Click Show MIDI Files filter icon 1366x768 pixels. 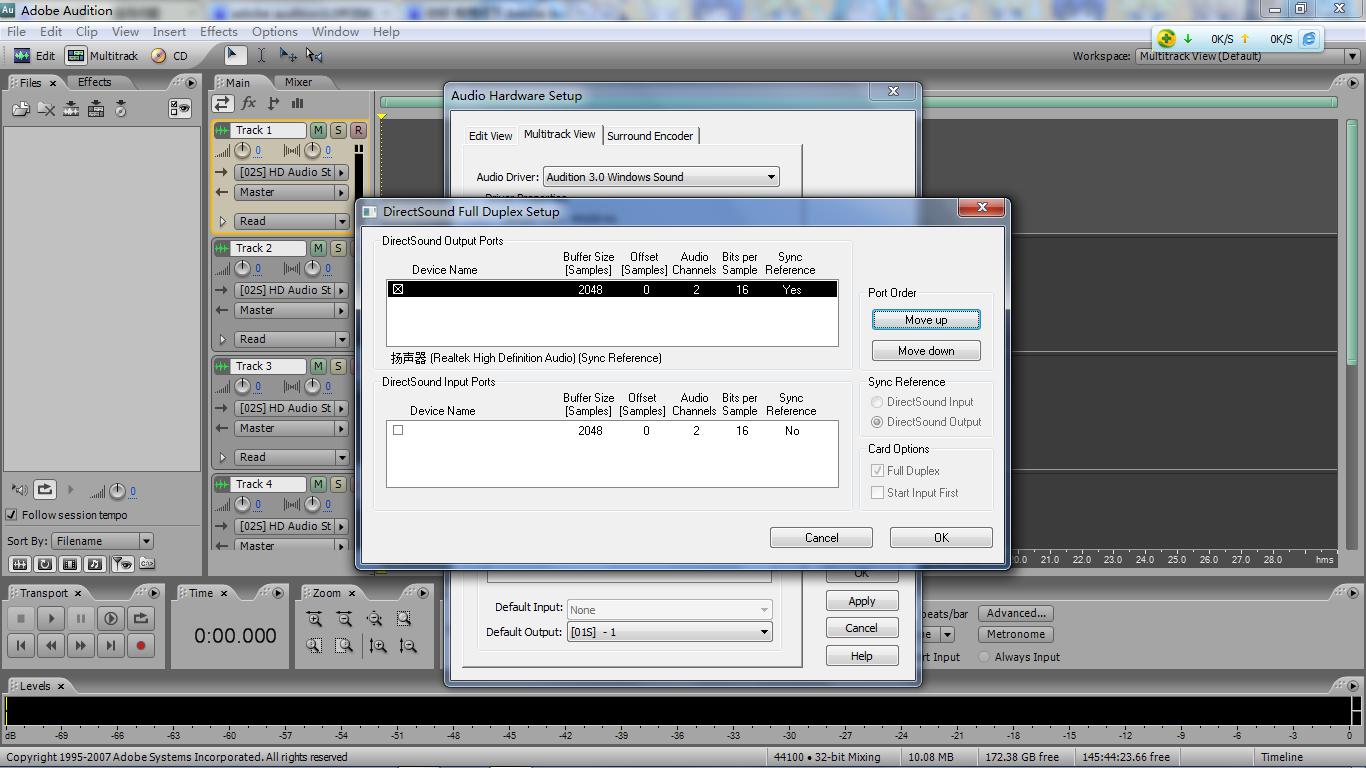tap(95, 565)
